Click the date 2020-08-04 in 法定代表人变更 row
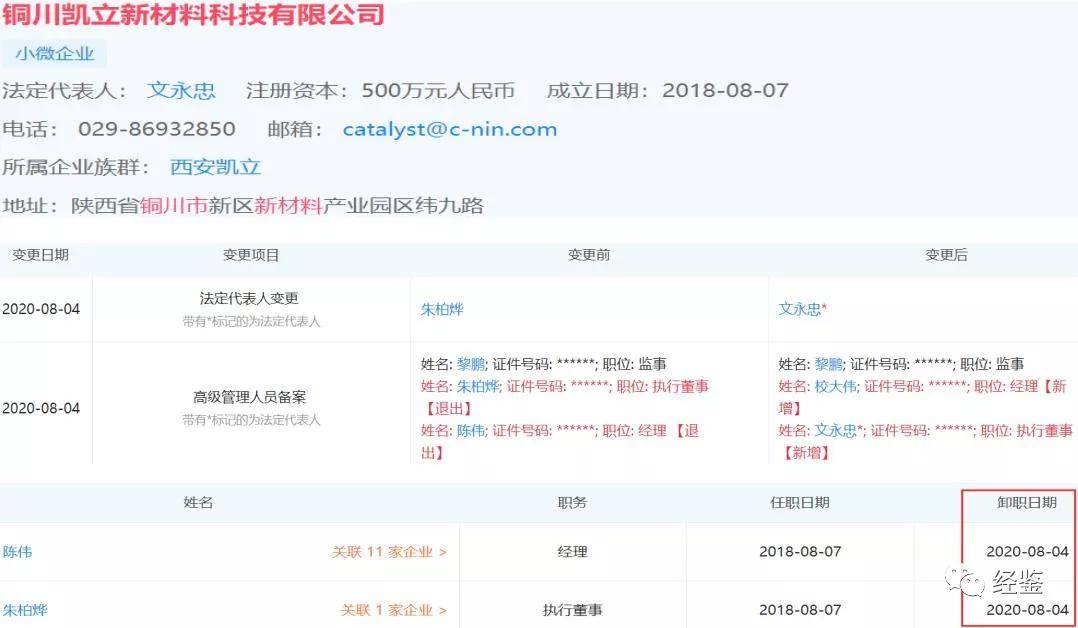This screenshot has height=628, width=1078. tap(41, 310)
